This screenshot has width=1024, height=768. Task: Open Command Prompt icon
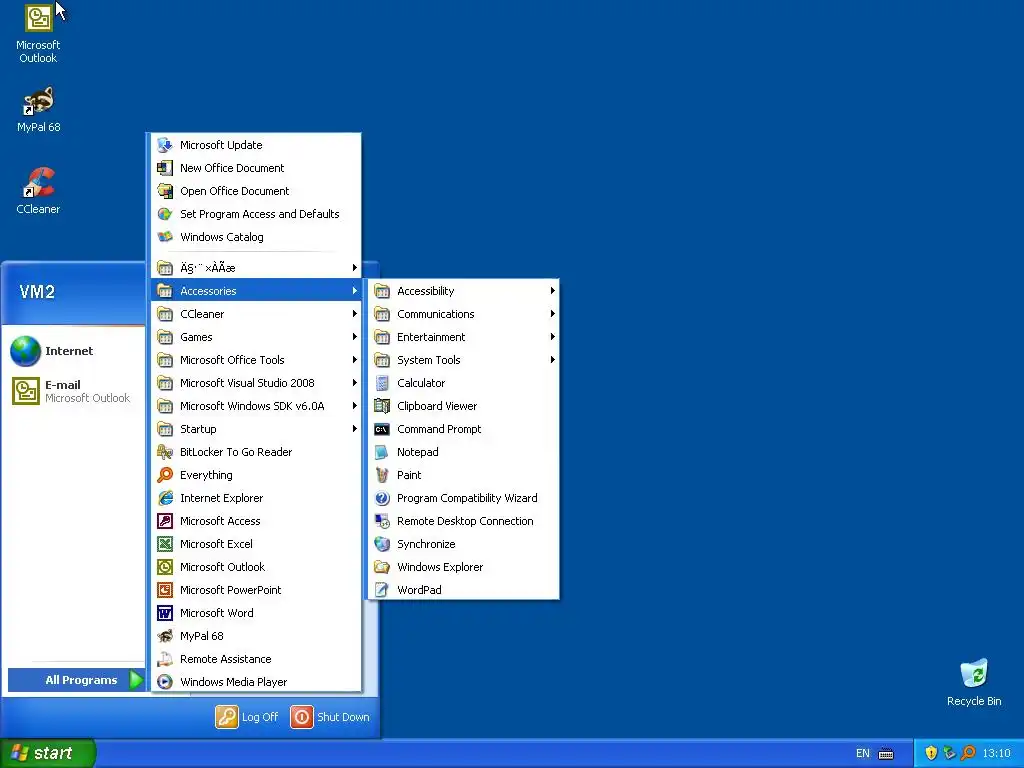382,429
